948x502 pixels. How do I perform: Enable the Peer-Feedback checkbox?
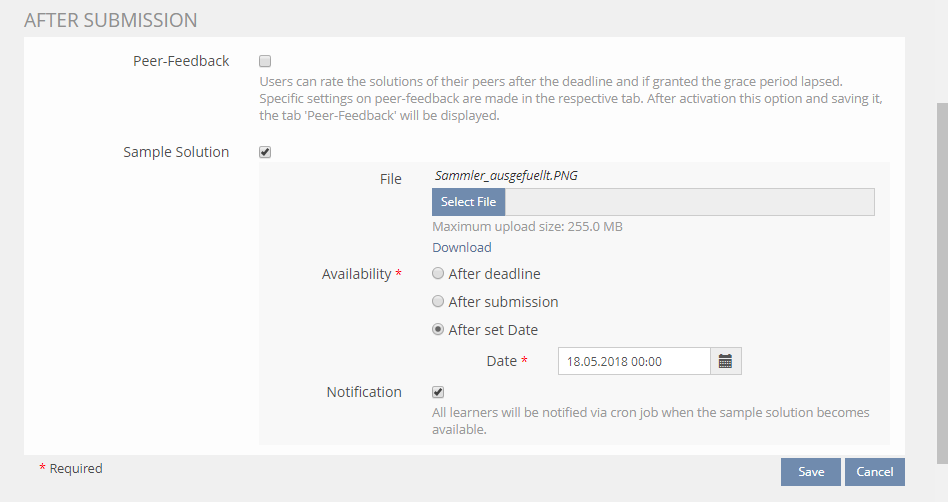[265, 61]
